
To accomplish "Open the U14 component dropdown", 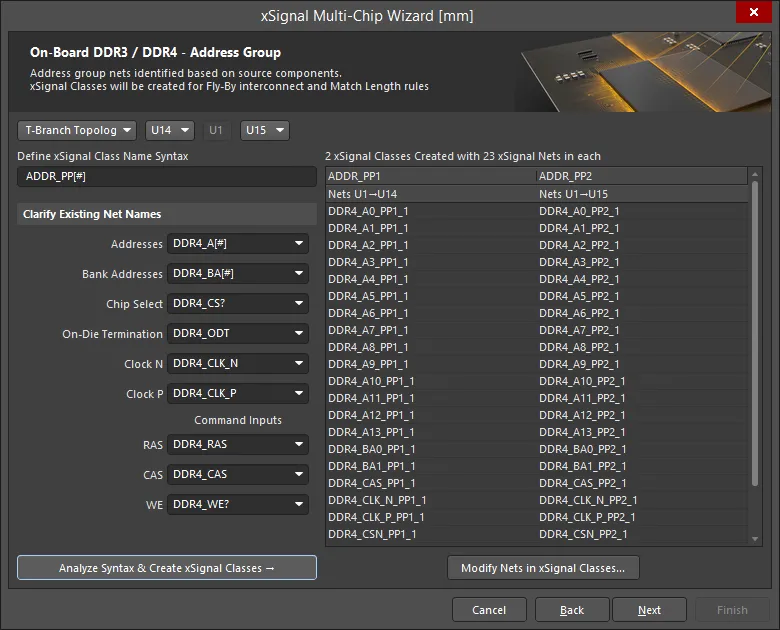I will point(169,130).
